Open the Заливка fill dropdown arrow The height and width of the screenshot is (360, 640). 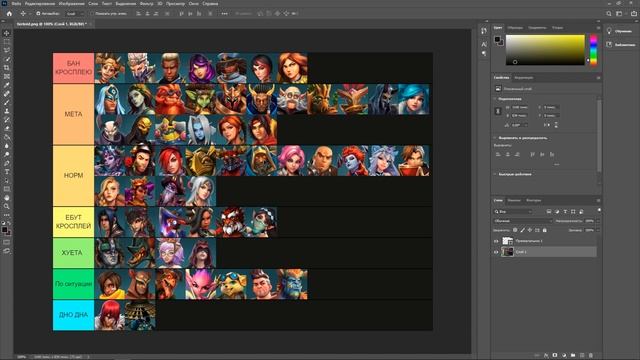click(598, 230)
